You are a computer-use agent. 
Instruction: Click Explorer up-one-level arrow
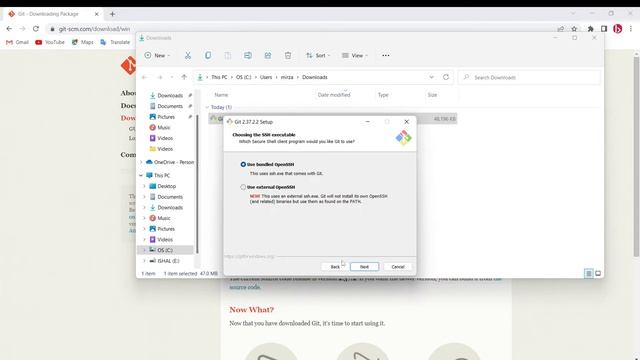184,77
